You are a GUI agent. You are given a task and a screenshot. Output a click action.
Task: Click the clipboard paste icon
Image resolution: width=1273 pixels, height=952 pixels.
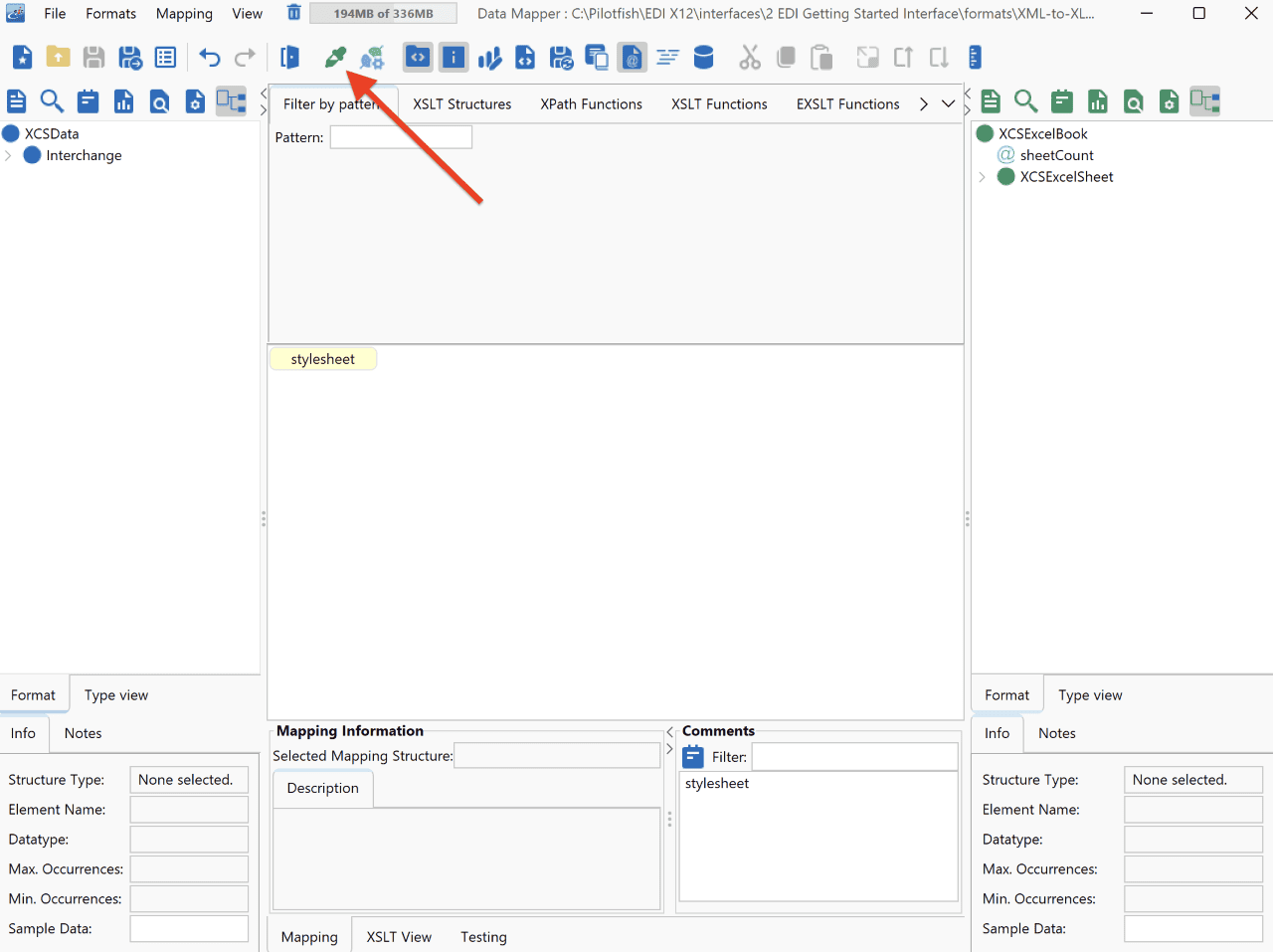(x=821, y=58)
